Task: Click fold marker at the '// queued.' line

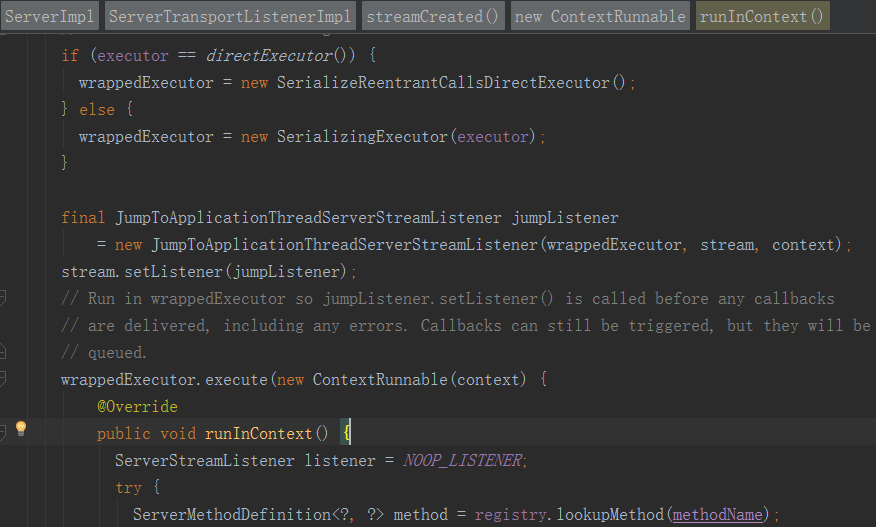Action: pyautogui.click(x=3, y=352)
